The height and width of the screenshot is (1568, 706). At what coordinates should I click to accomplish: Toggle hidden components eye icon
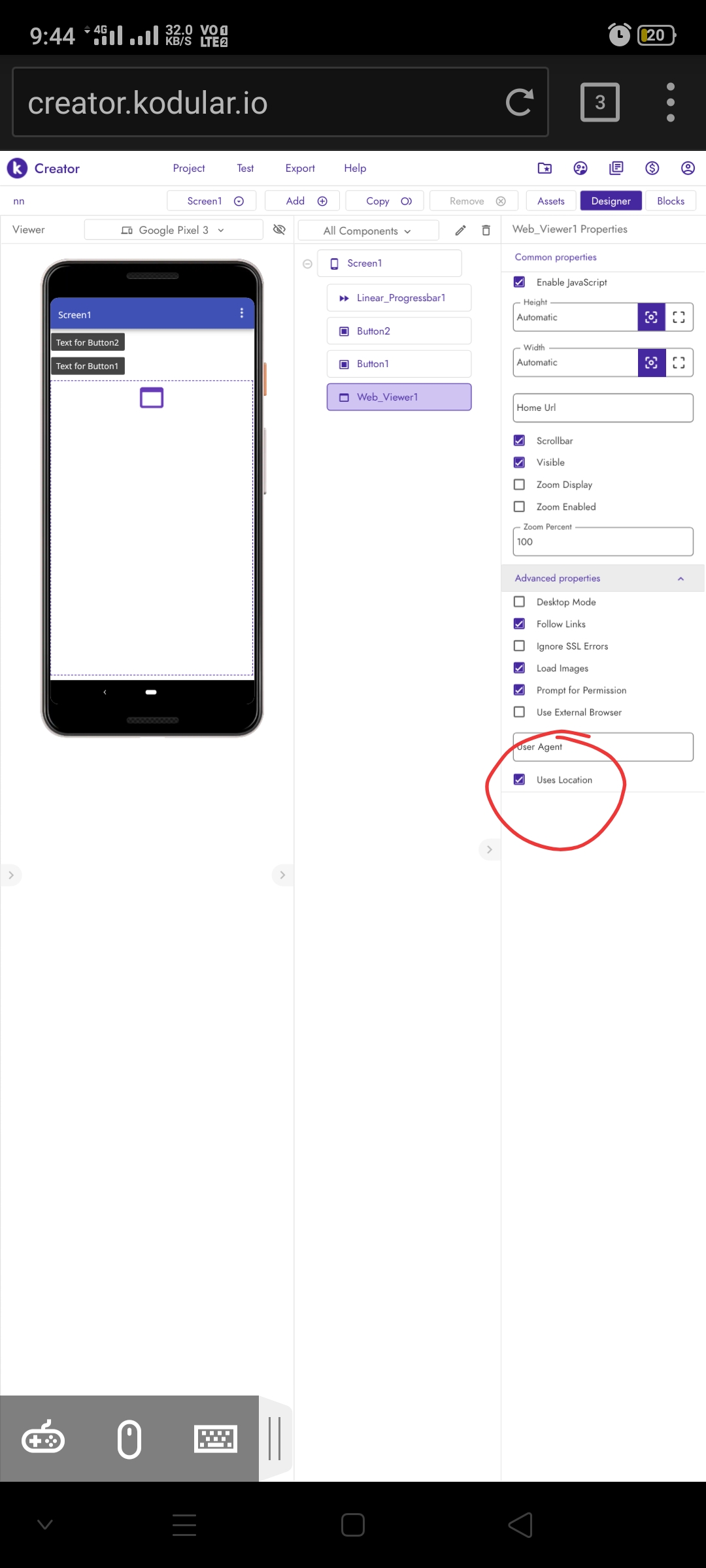(279, 229)
